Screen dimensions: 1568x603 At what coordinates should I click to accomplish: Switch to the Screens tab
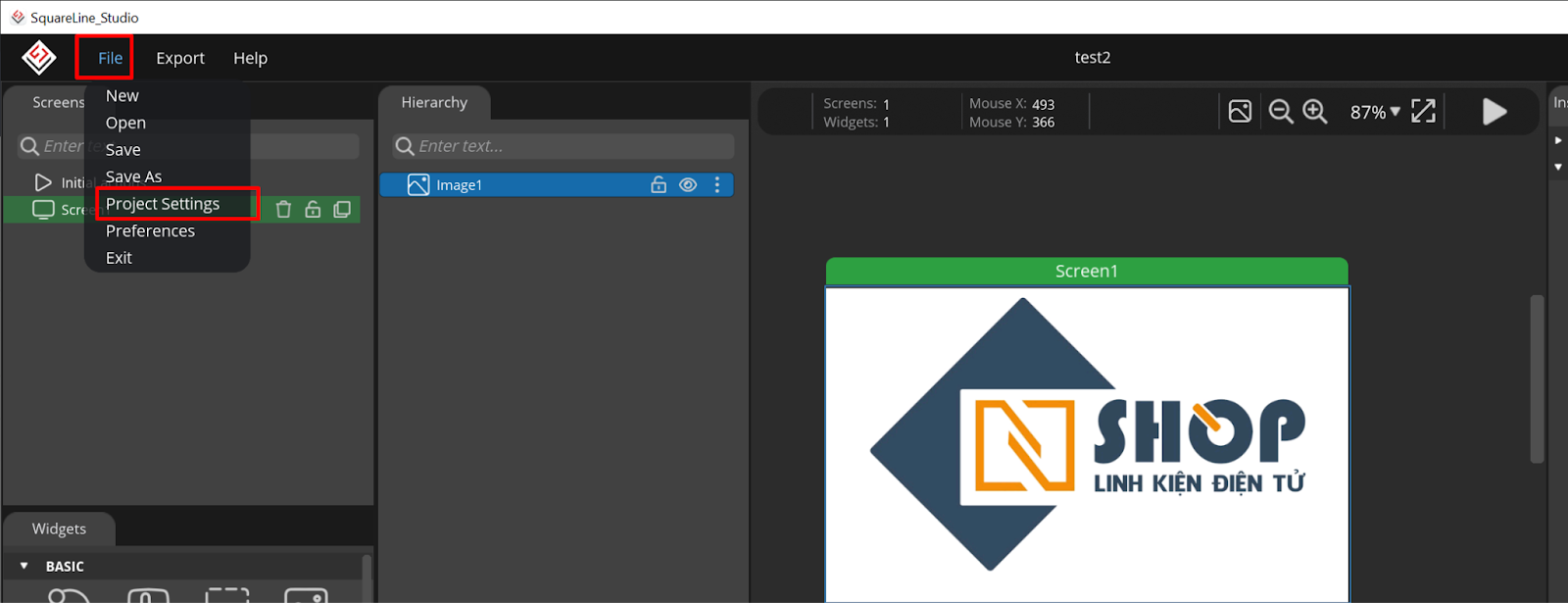point(58,102)
